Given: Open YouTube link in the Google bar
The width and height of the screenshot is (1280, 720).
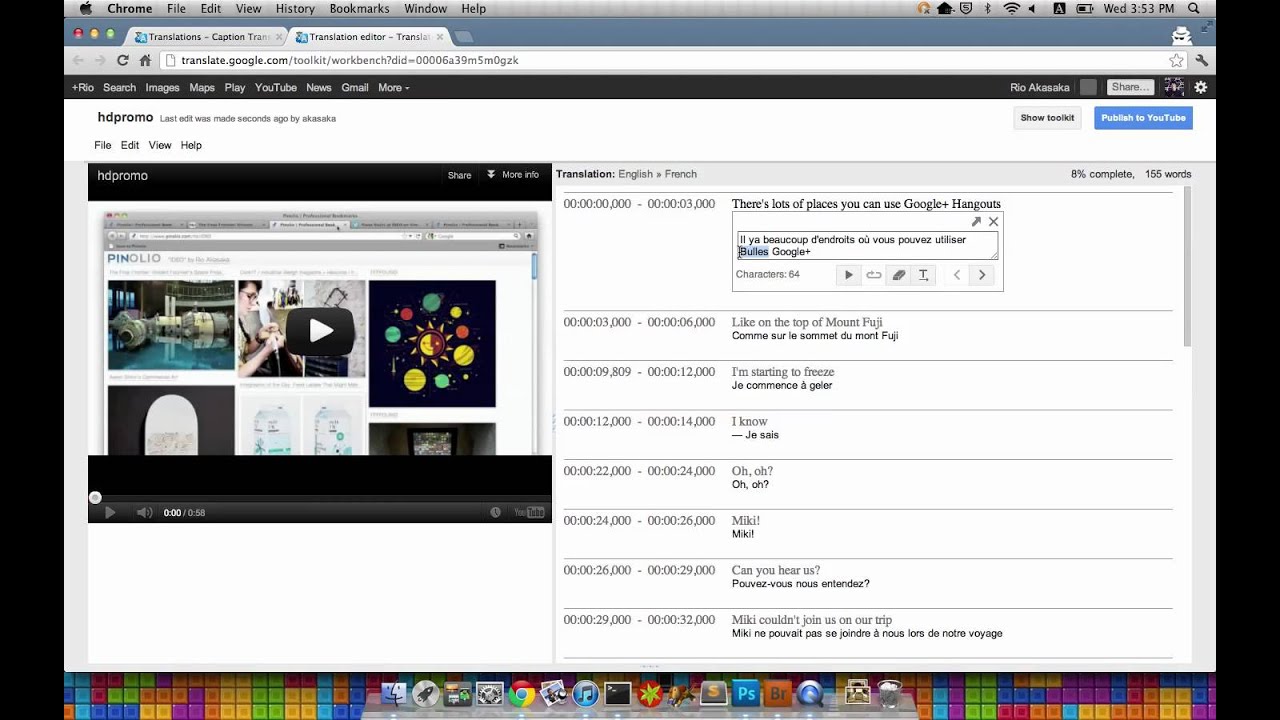Looking at the screenshot, I should pos(275,88).
